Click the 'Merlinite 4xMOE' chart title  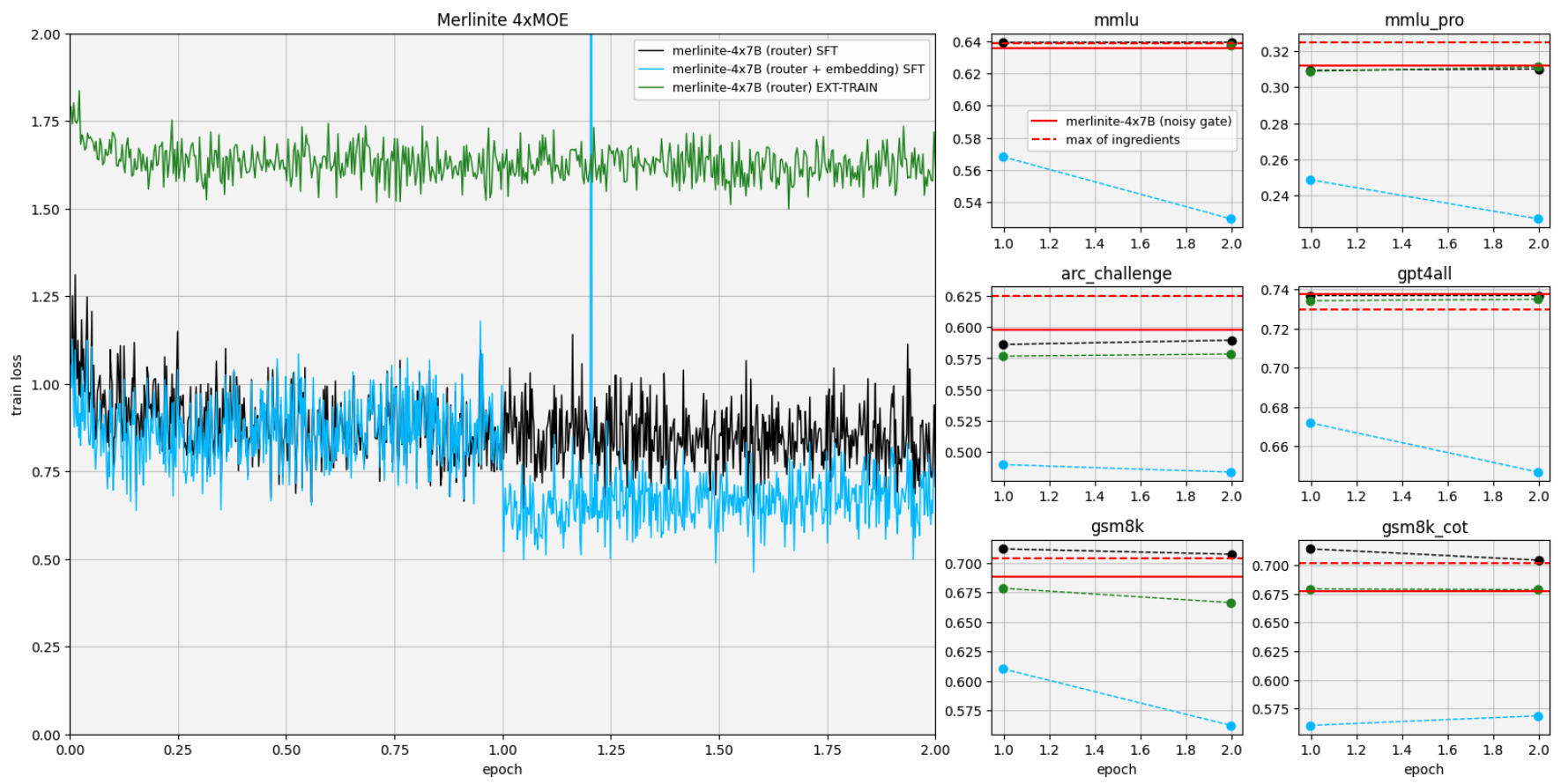(x=502, y=19)
